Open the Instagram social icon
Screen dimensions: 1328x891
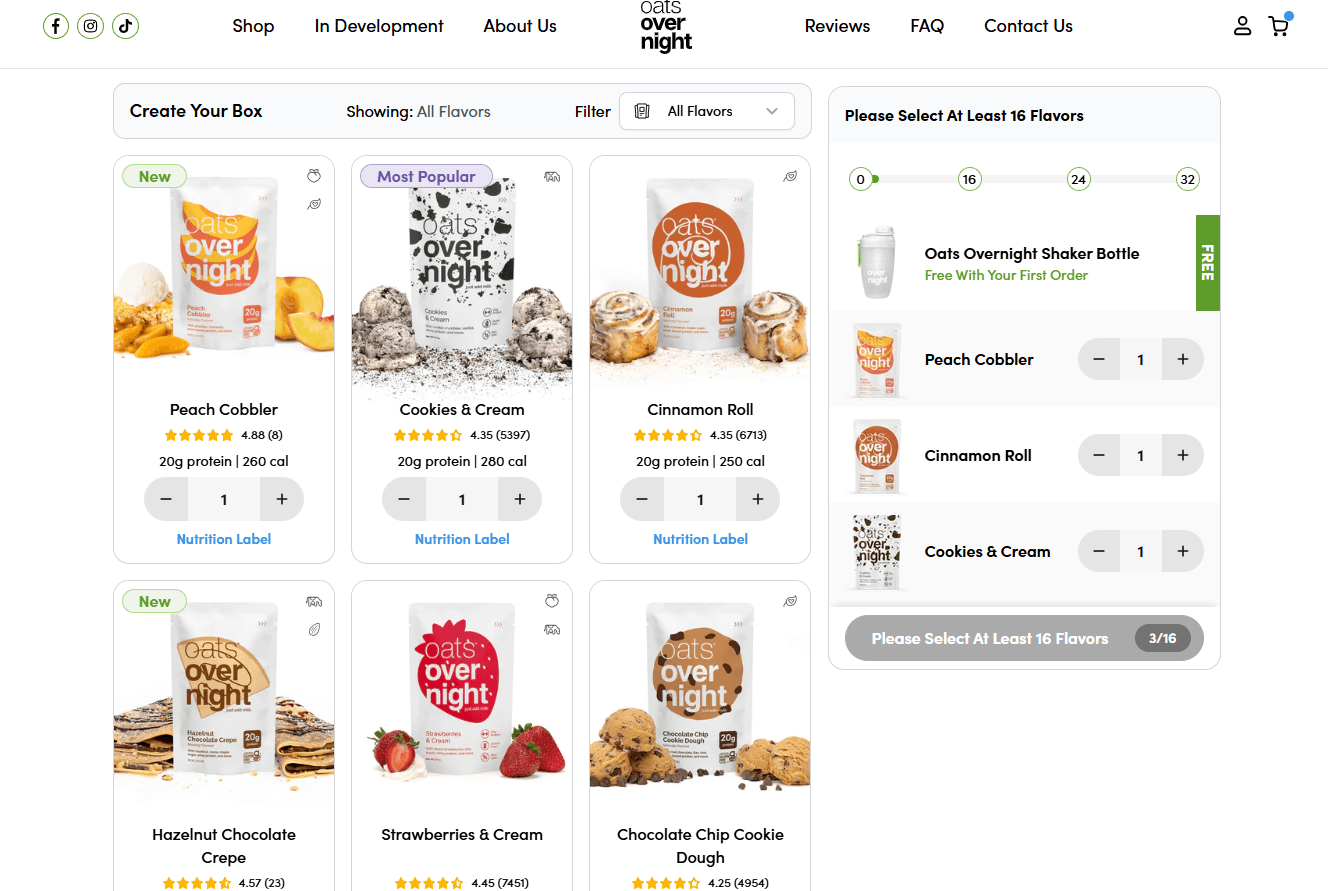91,27
